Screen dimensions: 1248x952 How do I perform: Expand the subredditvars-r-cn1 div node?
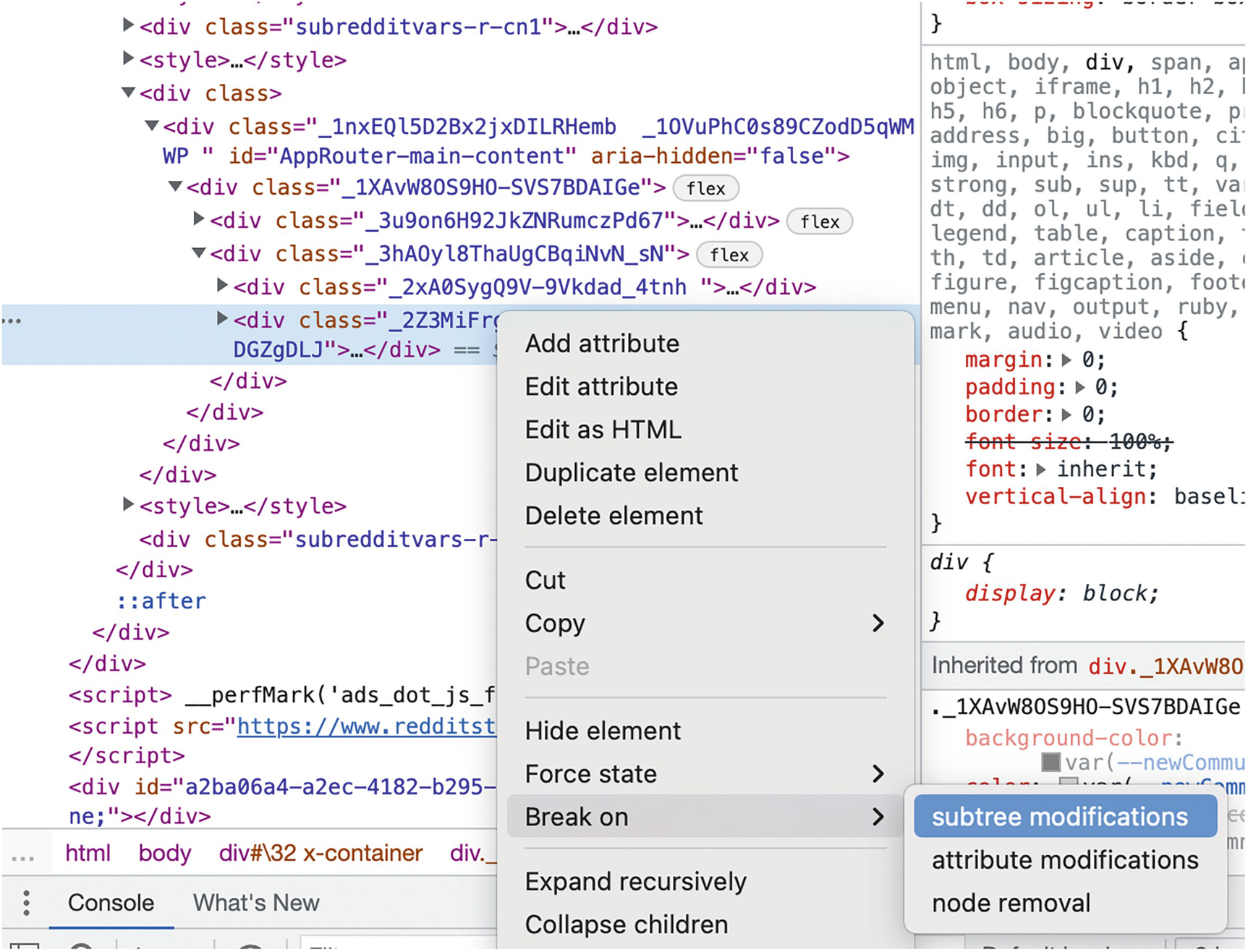(128, 26)
